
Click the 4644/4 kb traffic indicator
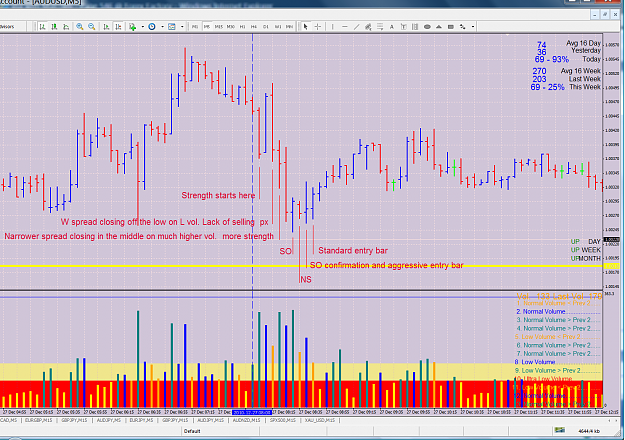tap(589, 431)
